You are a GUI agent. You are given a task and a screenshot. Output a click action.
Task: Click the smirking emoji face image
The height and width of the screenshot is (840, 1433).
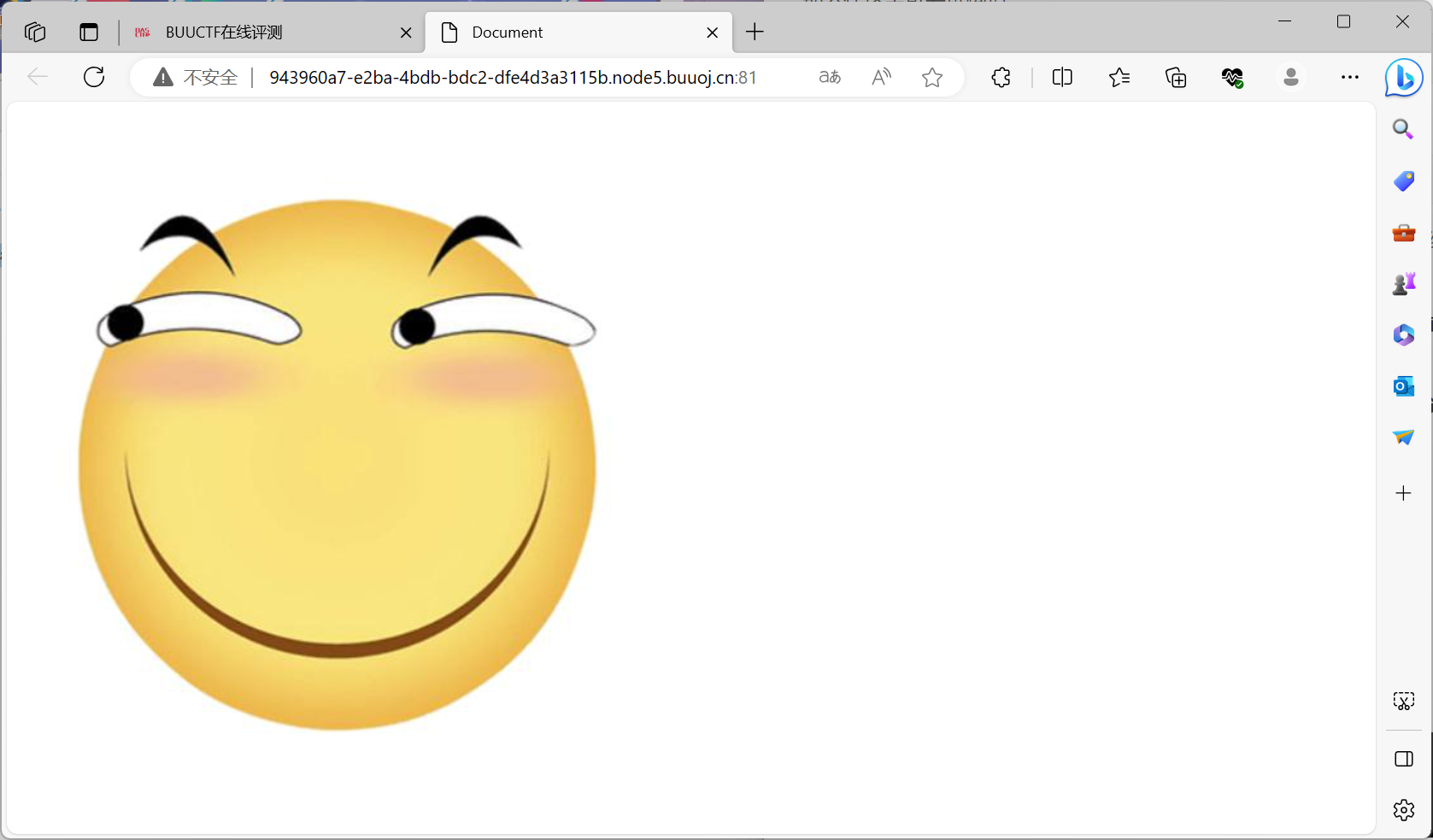[x=338, y=466]
